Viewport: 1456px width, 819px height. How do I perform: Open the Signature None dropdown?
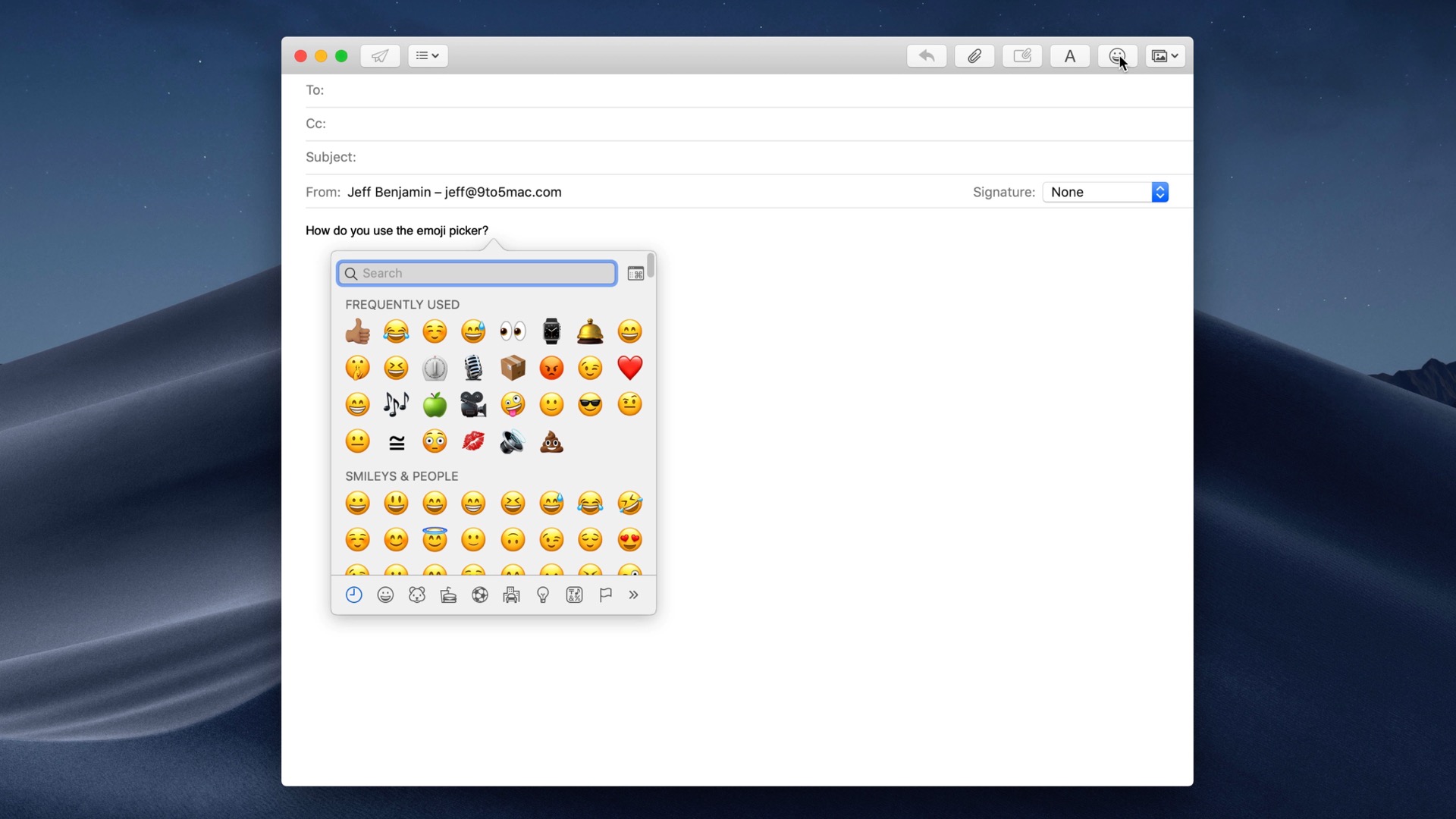[1106, 192]
